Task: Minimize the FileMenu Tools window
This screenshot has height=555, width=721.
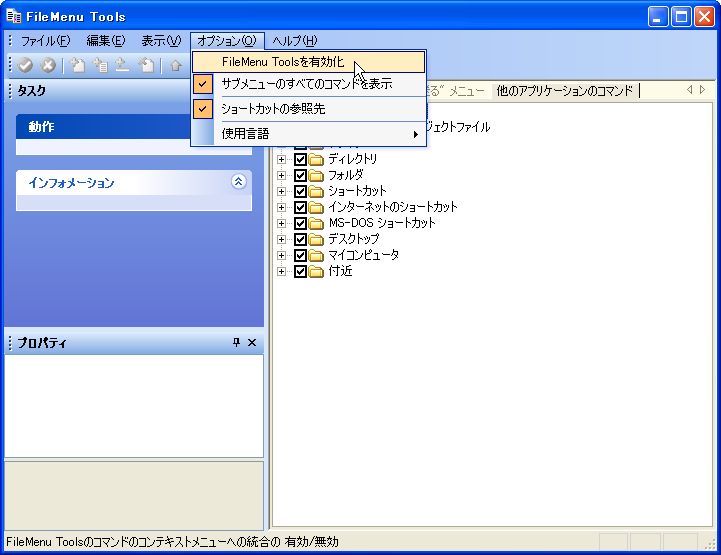Action: 658,17
